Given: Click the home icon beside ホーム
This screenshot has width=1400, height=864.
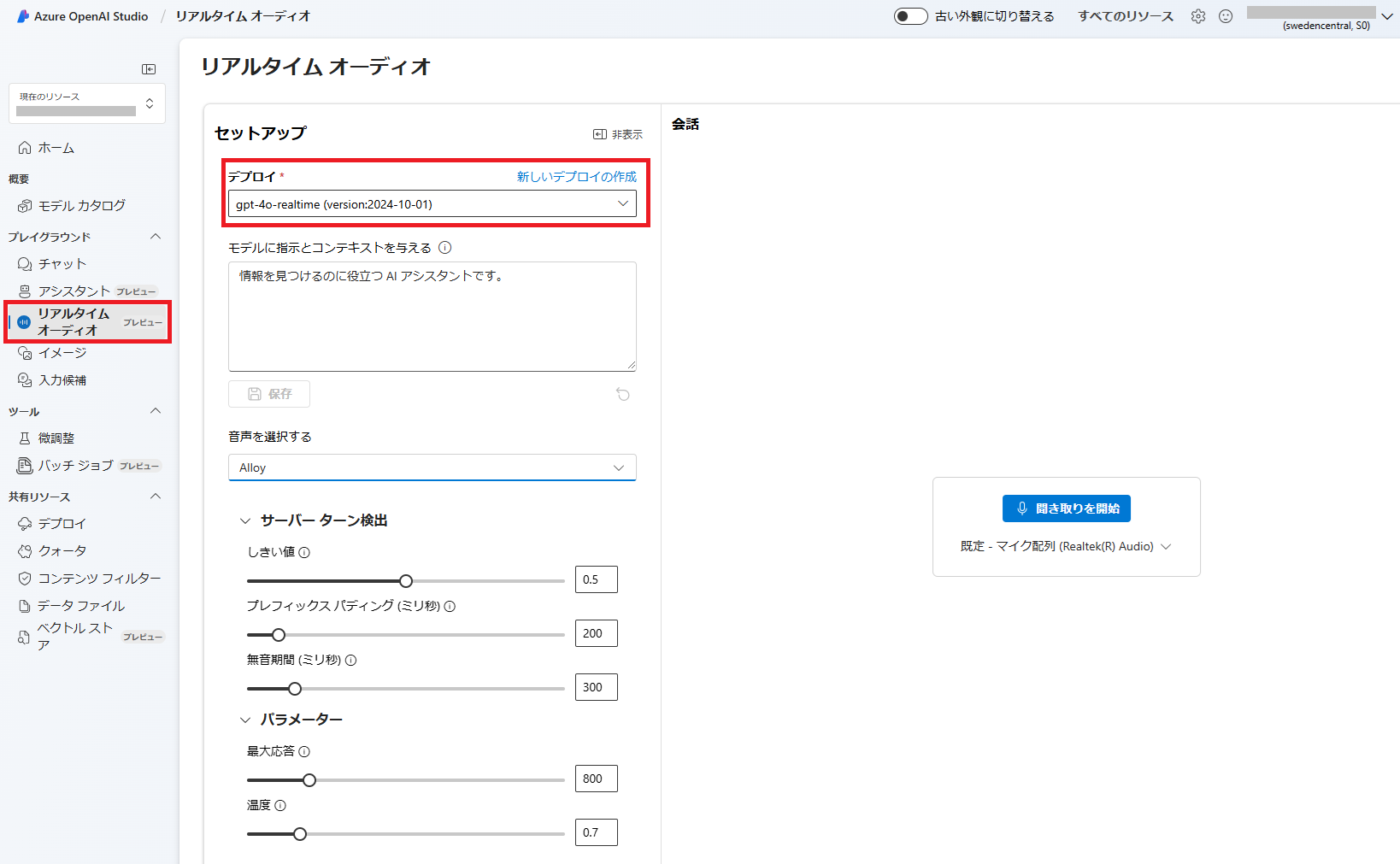Looking at the screenshot, I should click(x=25, y=148).
